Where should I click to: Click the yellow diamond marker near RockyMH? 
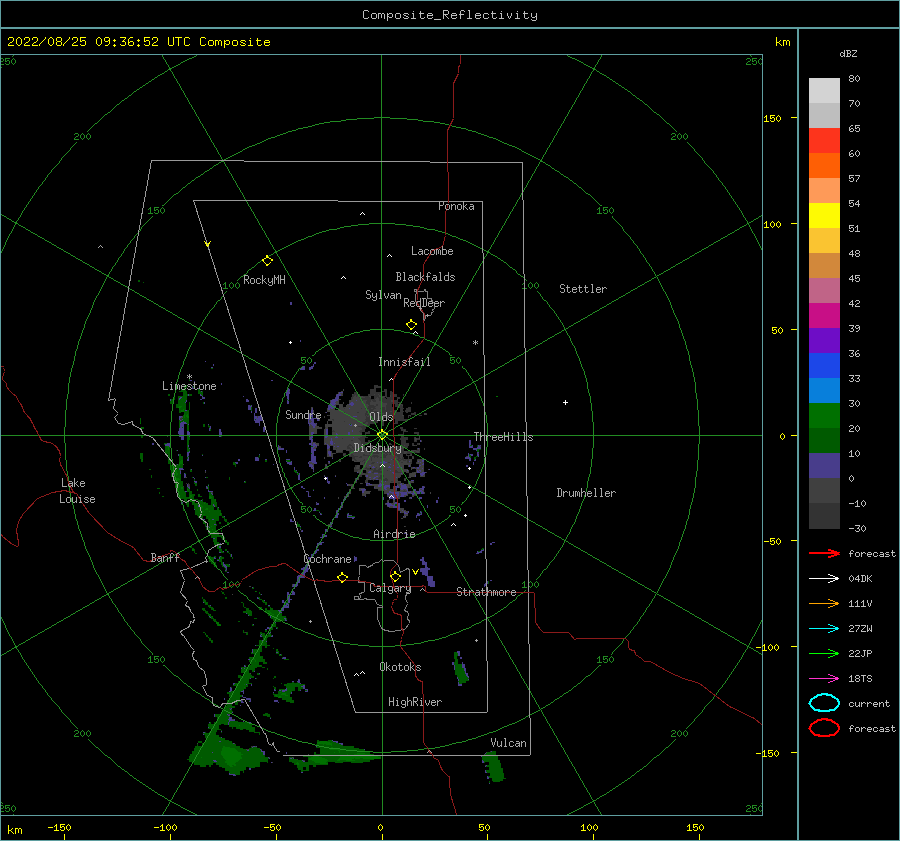pyautogui.click(x=267, y=261)
